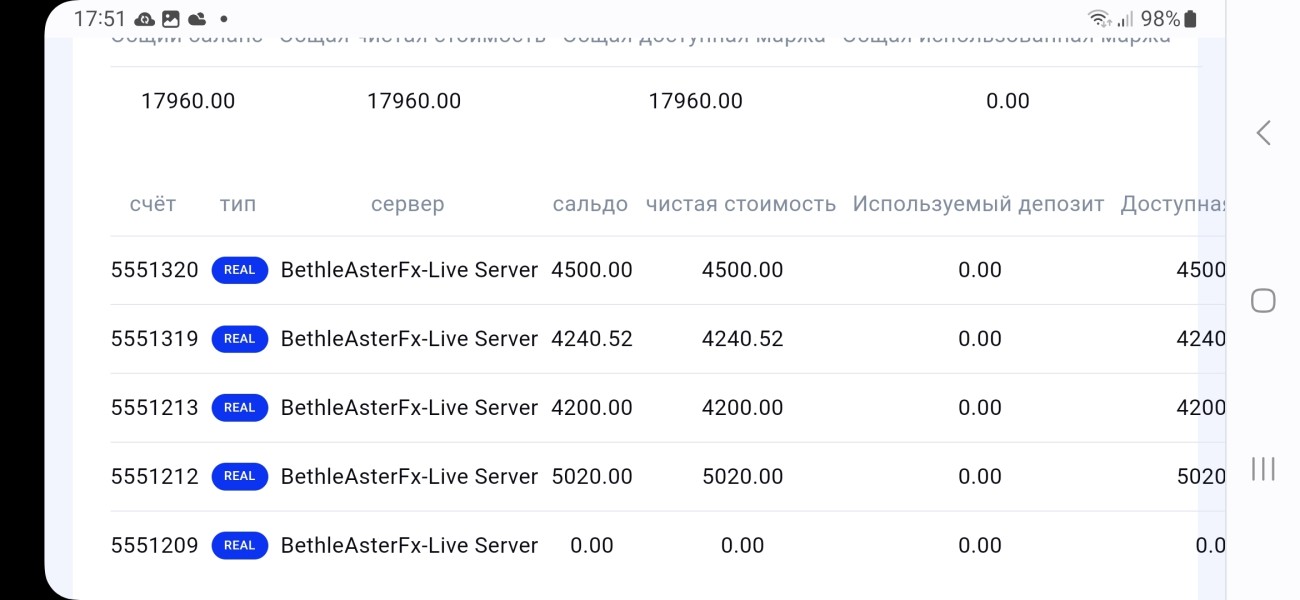Click Используемый депозит 0.00 for account 5551213

(980, 408)
